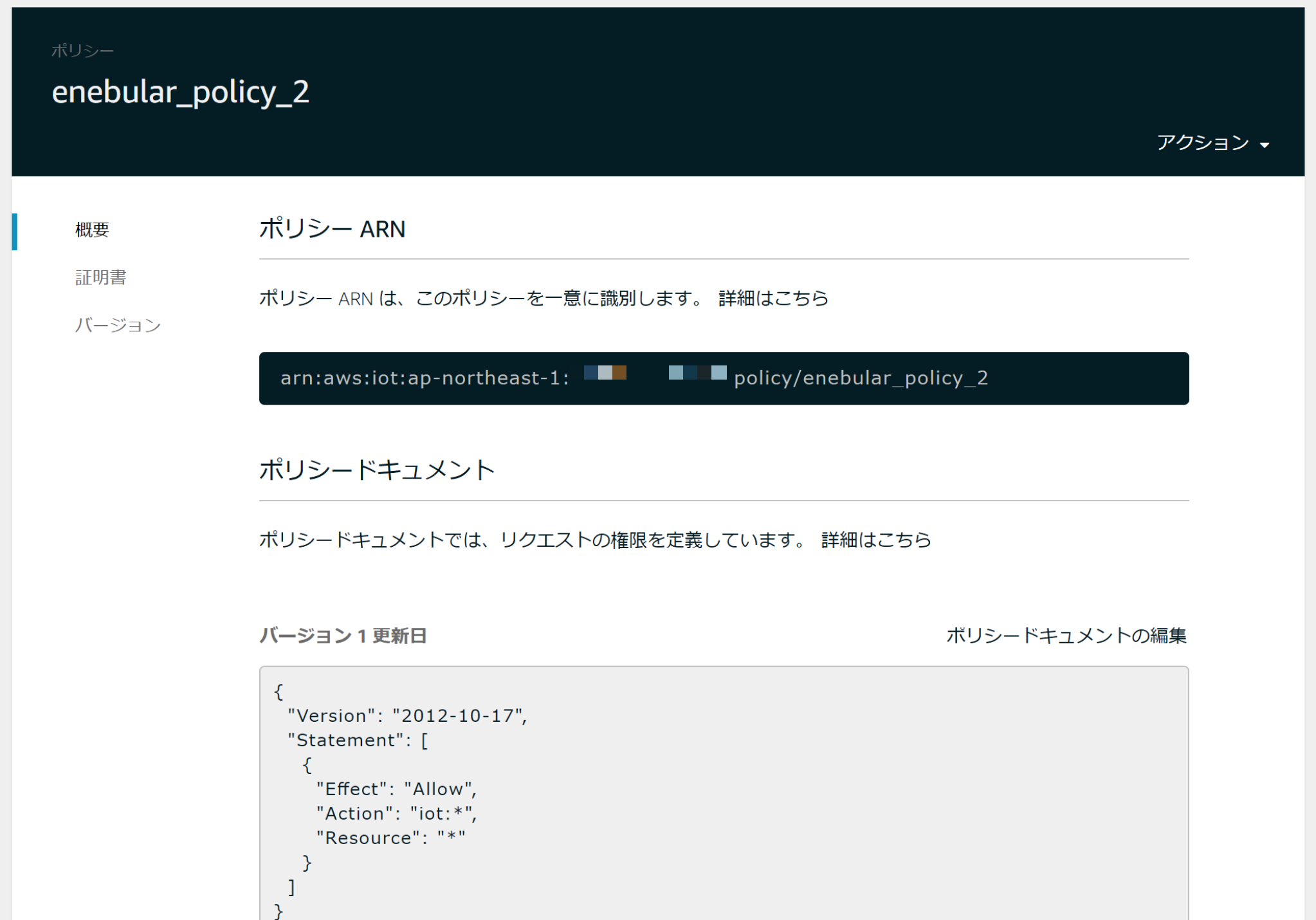1316x920 pixels.
Task: Click the "Effect": "Allow" JSON line
Action: coord(396,789)
